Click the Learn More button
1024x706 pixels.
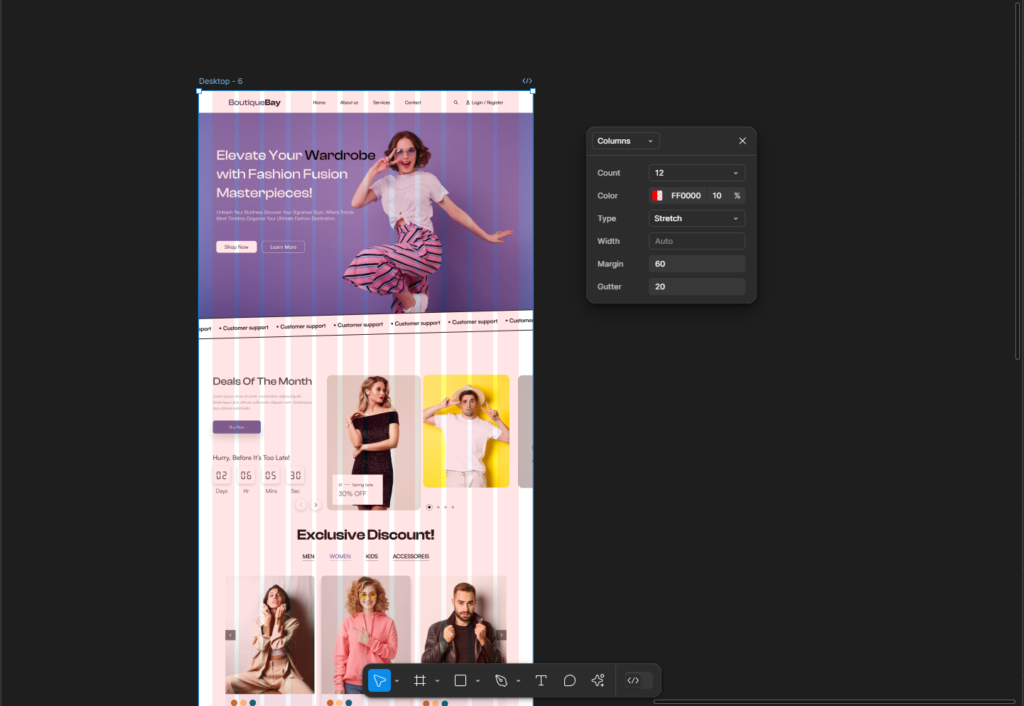pos(283,247)
